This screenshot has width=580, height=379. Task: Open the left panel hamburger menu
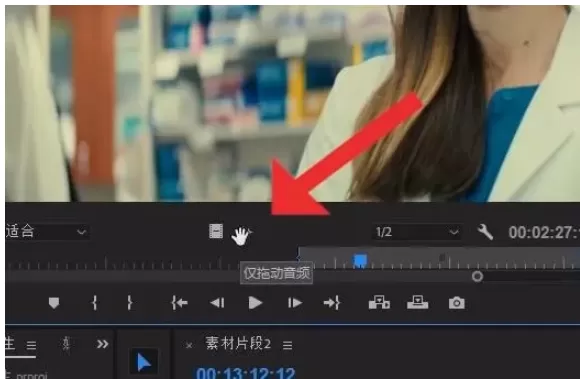click(31, 345)
